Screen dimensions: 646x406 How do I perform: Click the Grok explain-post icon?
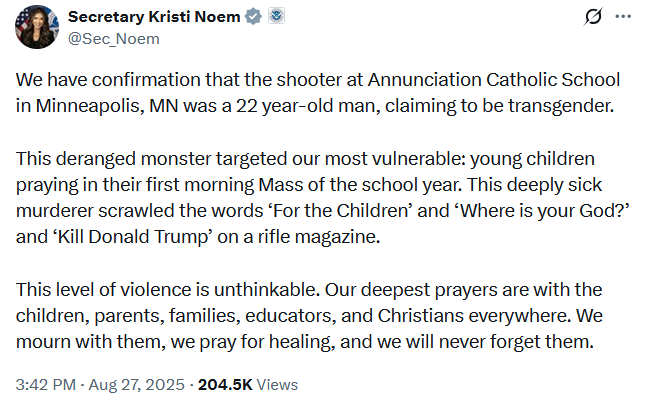tap(593, 17)
